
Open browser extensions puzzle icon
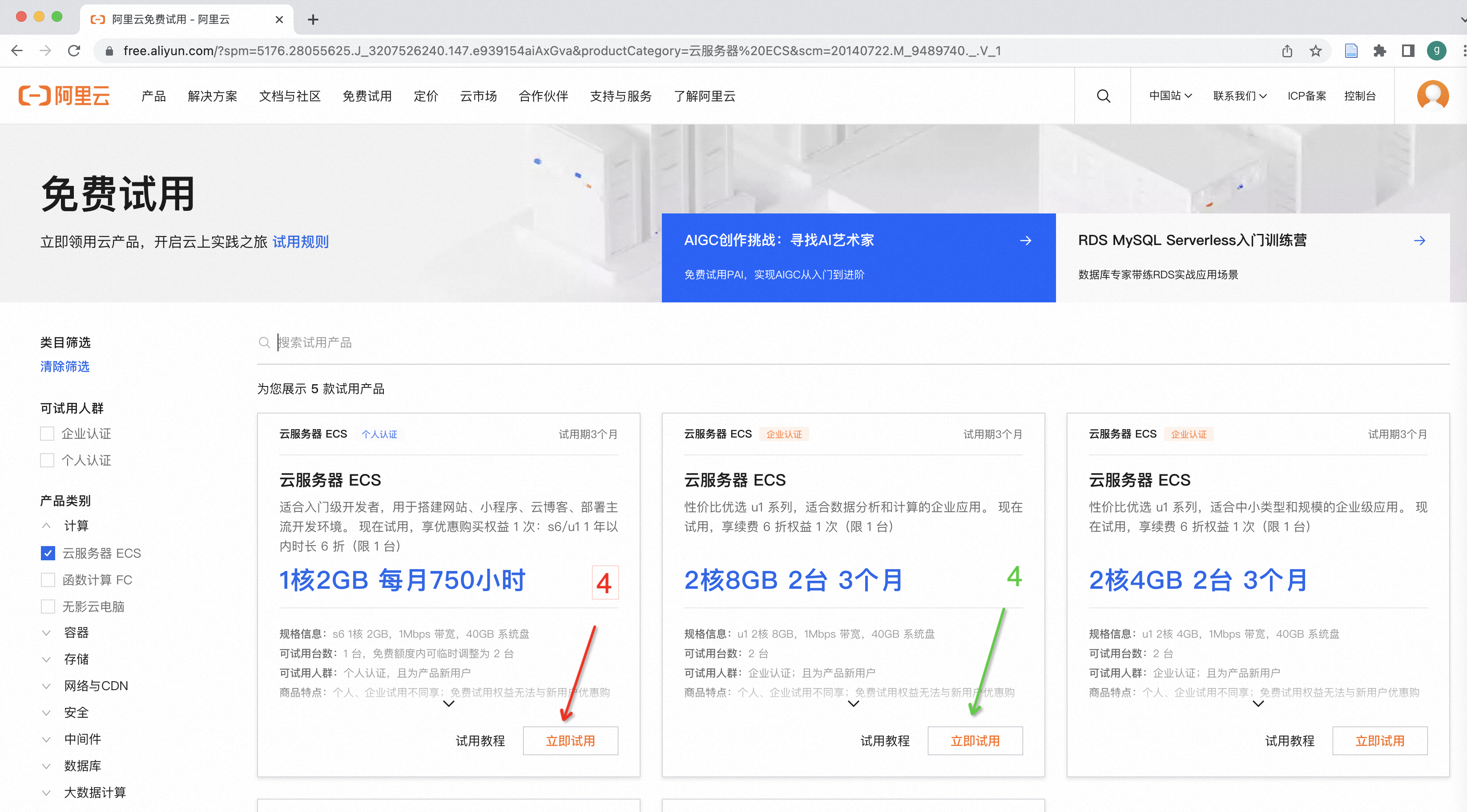[x=1379, y=51]
